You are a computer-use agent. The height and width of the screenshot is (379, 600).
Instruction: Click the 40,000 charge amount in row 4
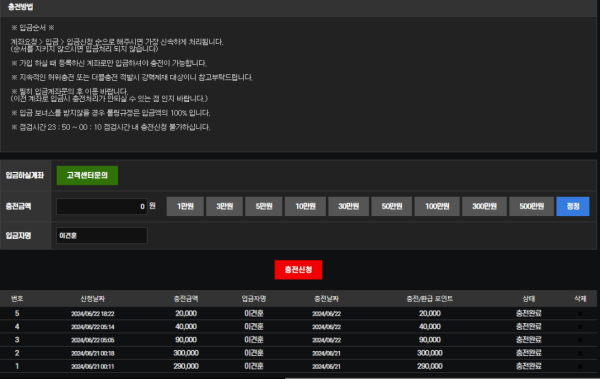[186, 327]
